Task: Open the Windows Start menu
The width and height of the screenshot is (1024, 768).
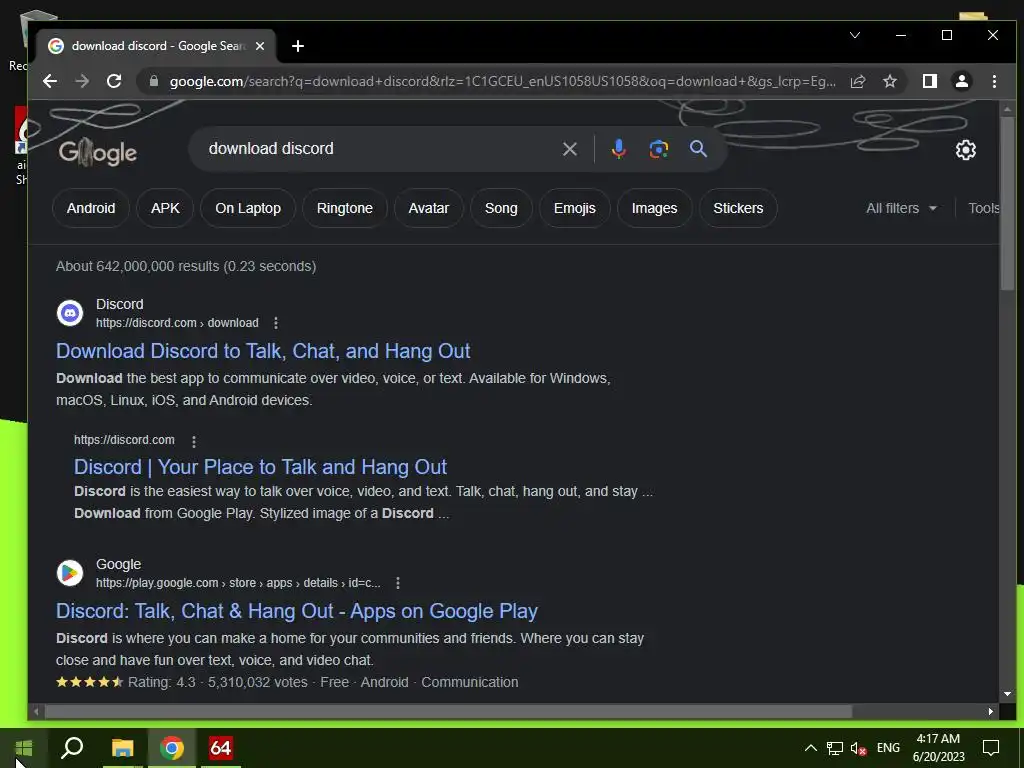Action: [24, 748]
